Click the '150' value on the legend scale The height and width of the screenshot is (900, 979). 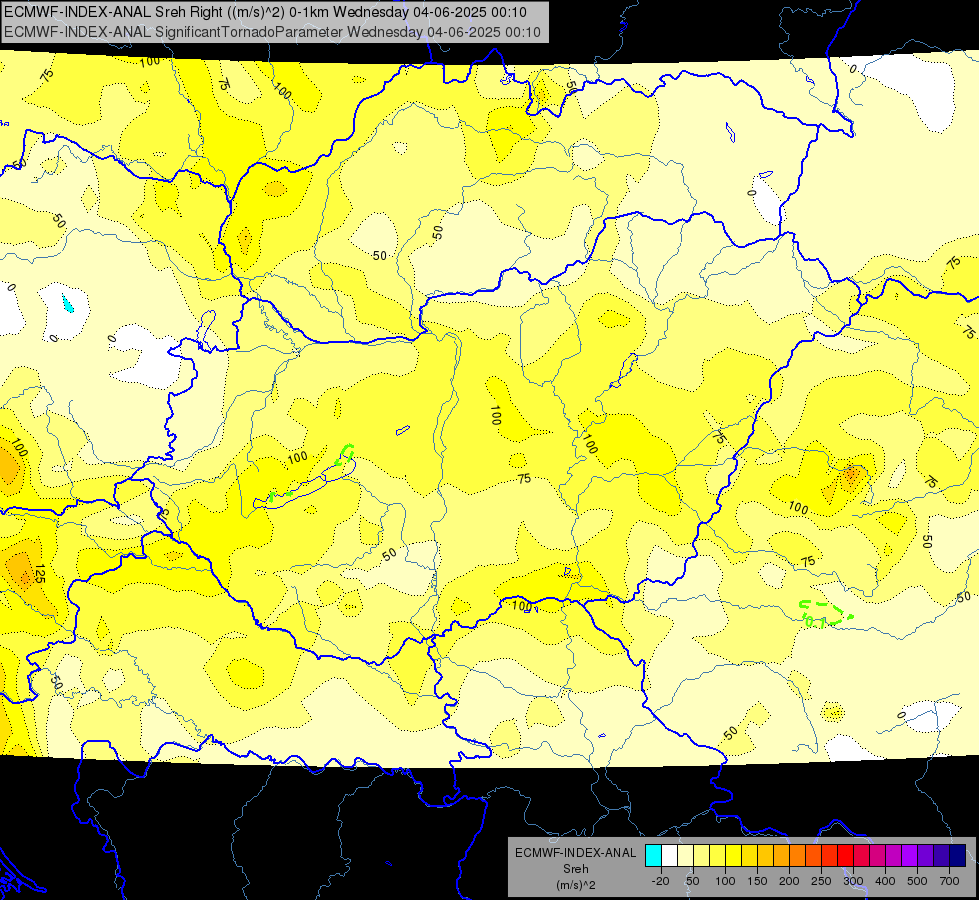coord(757,881)
